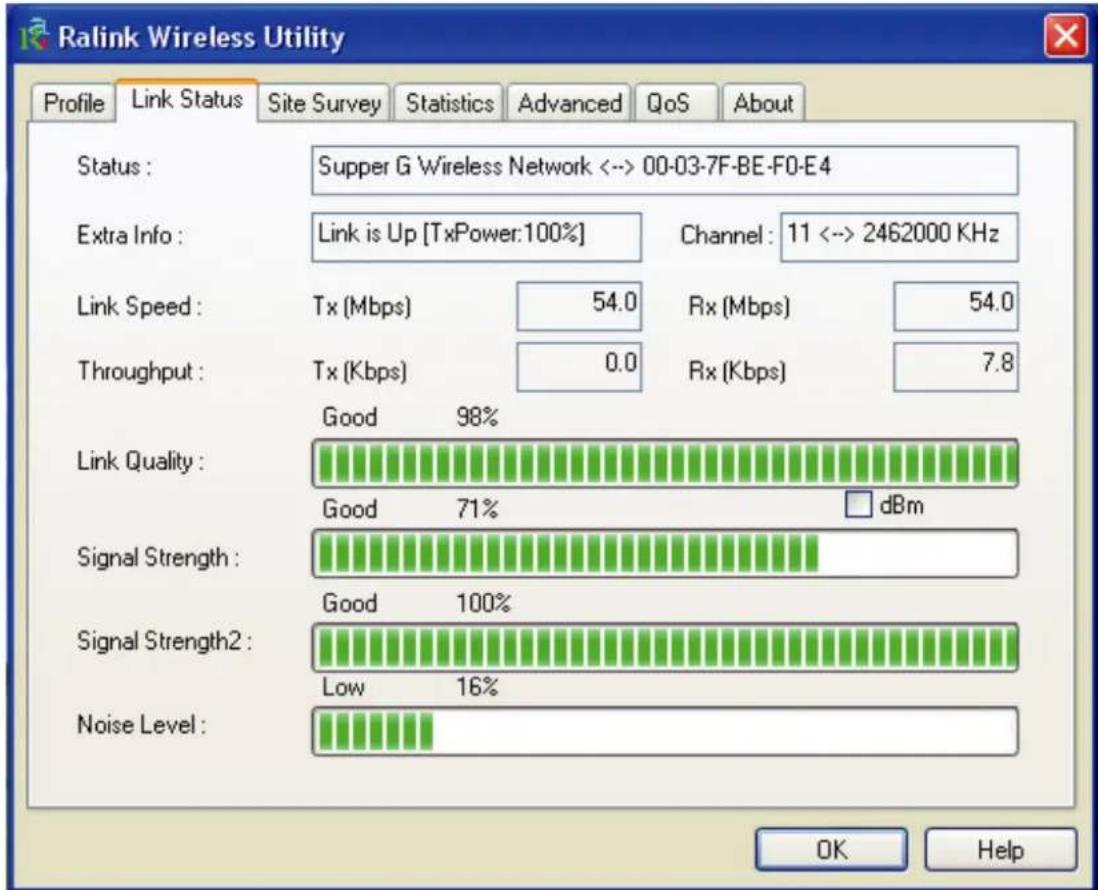Click the 100% signal strength2 value
This screenshot has width=1098, height=890.
pyautogui.click(x=483, y=603)
